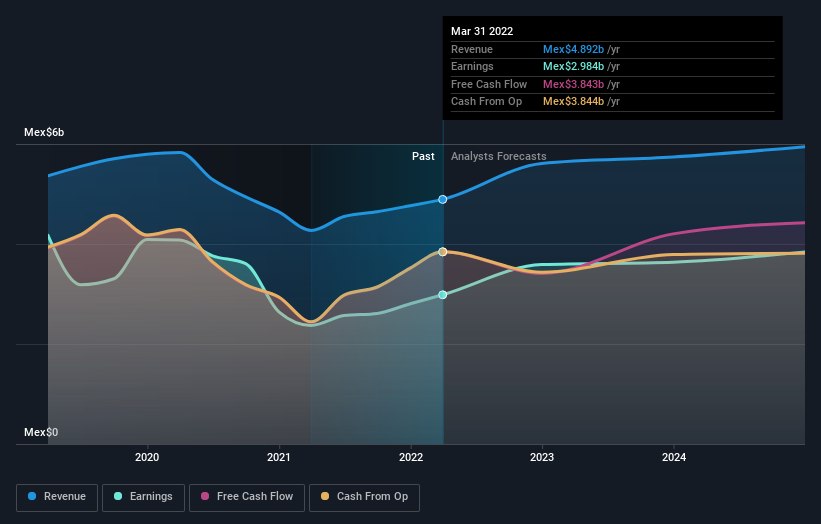Toggle the Cash From Op legend button

364,497
